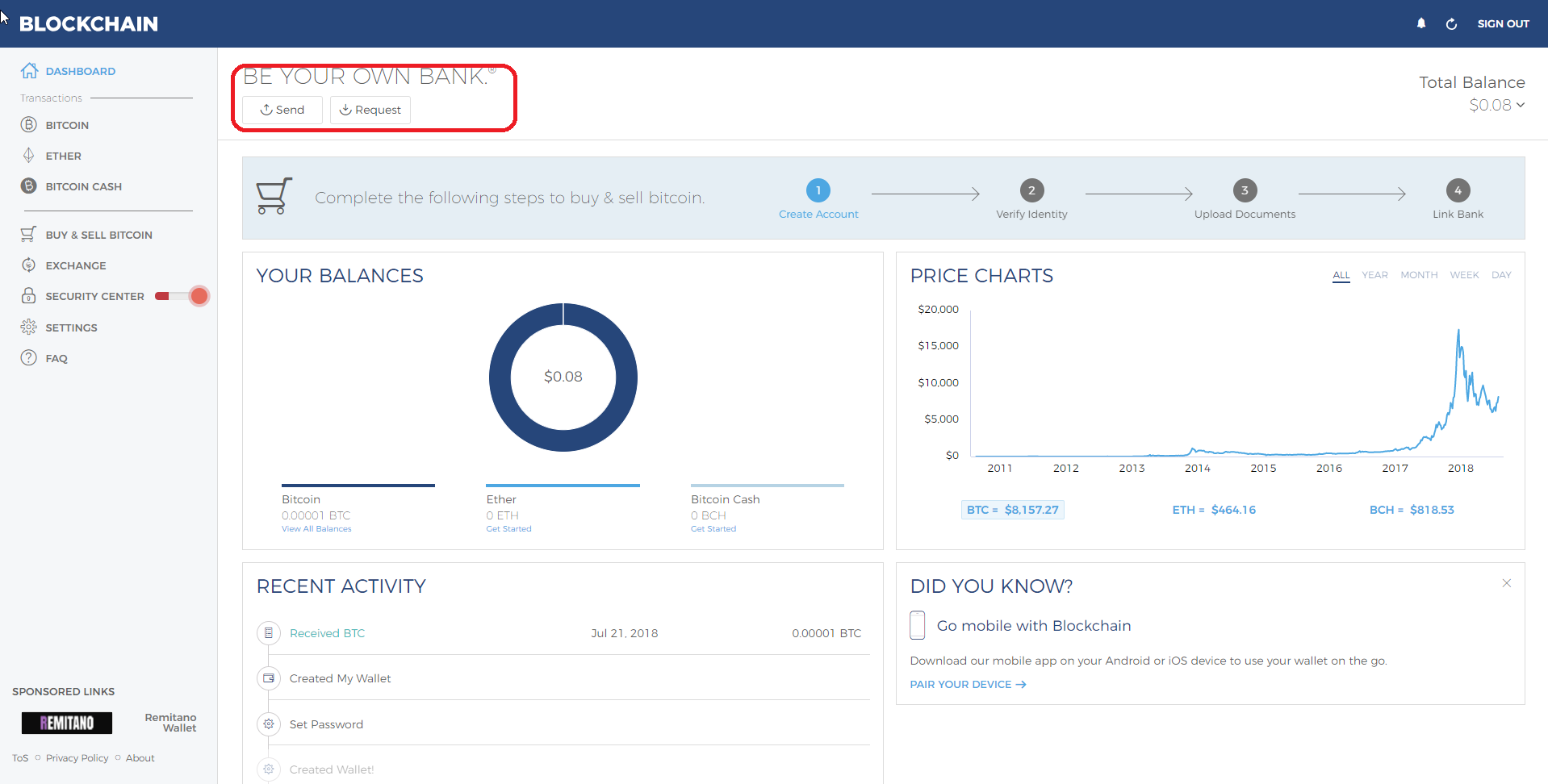Open the Dashboard home icon

(x=29, y=71)
